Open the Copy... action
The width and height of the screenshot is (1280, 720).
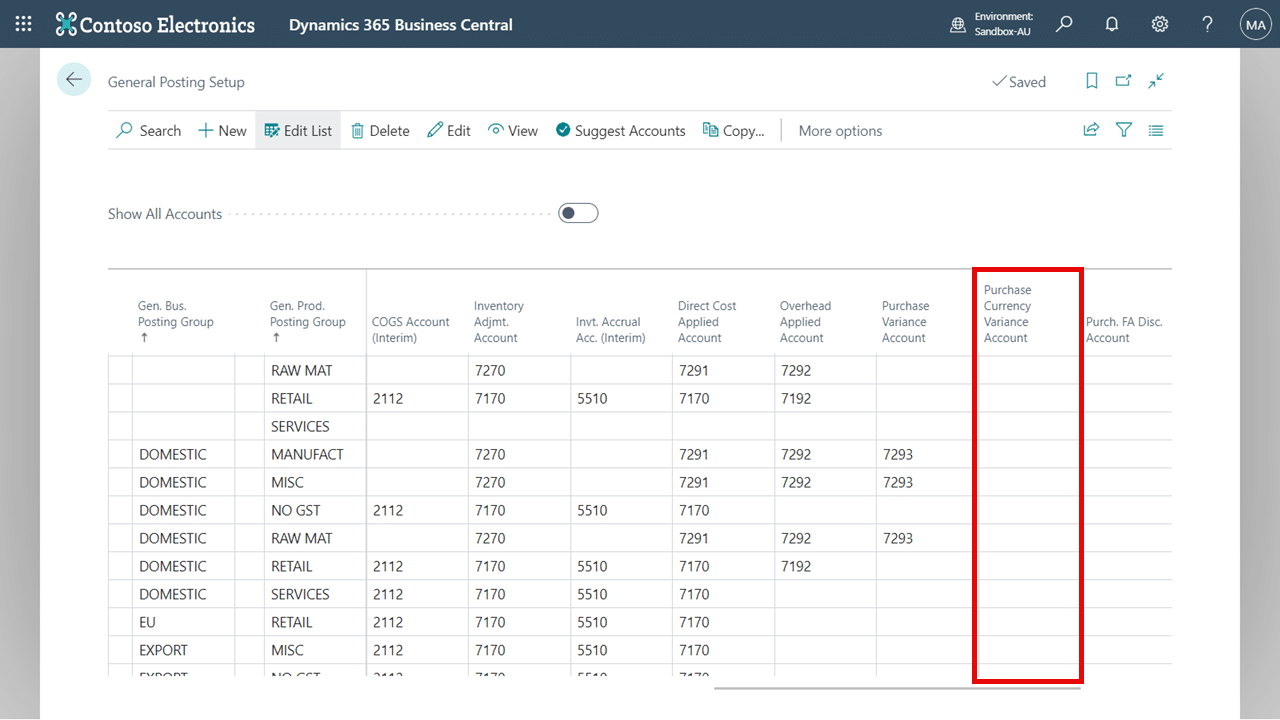pyautogui.click(x=734, y=130)
